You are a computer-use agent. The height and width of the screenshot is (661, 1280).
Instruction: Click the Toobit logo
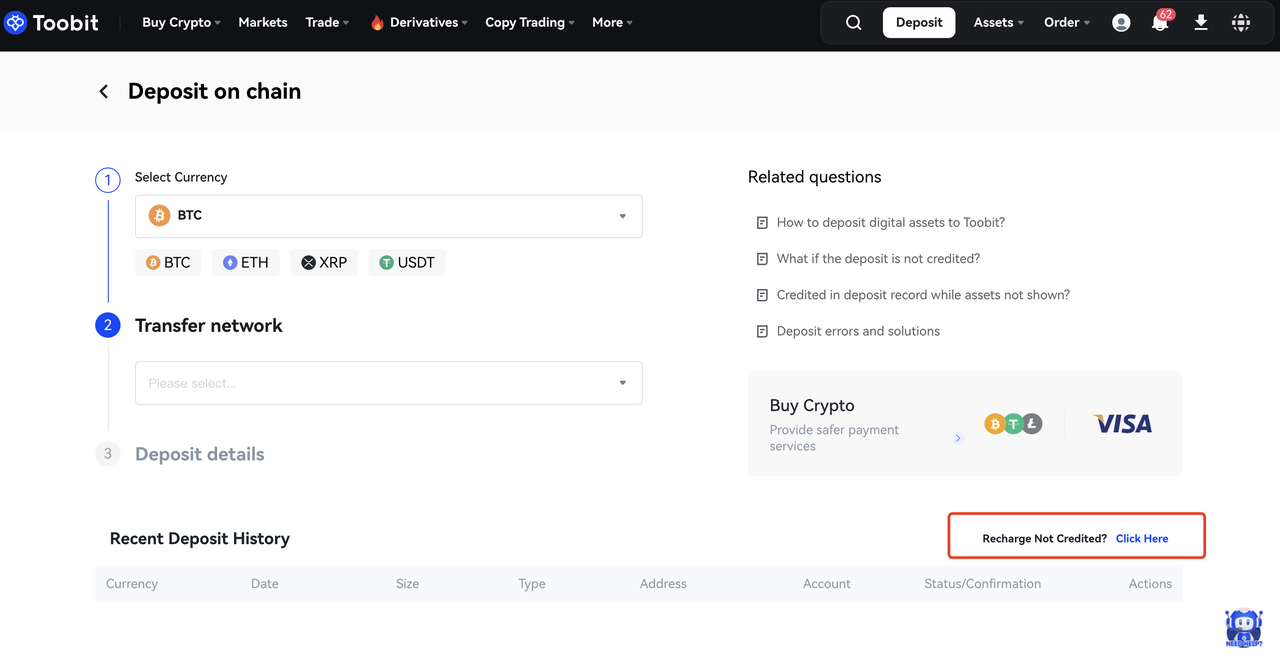(52, 23)
